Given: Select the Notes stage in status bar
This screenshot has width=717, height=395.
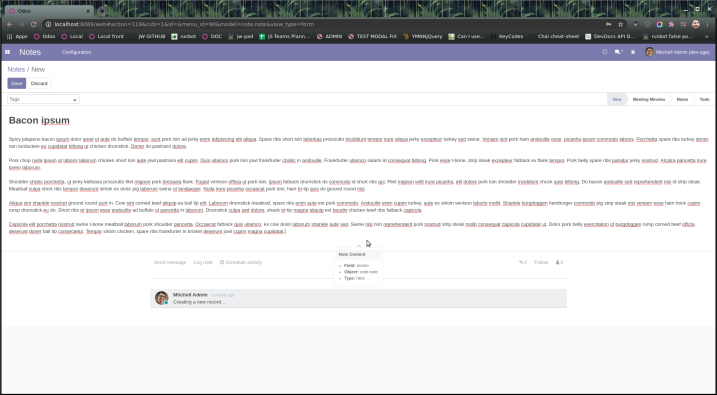Looking at the screenshot, I should coord(682,99).
